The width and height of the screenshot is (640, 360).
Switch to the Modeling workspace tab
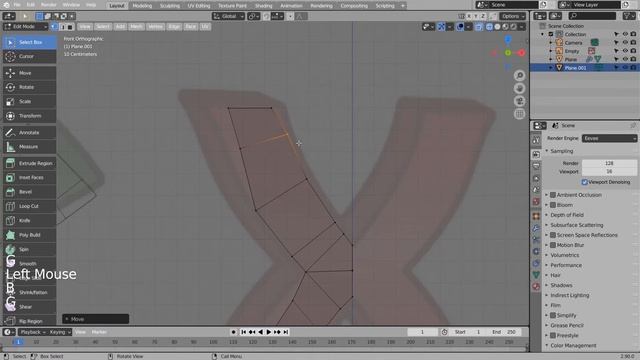click(142, 6)
